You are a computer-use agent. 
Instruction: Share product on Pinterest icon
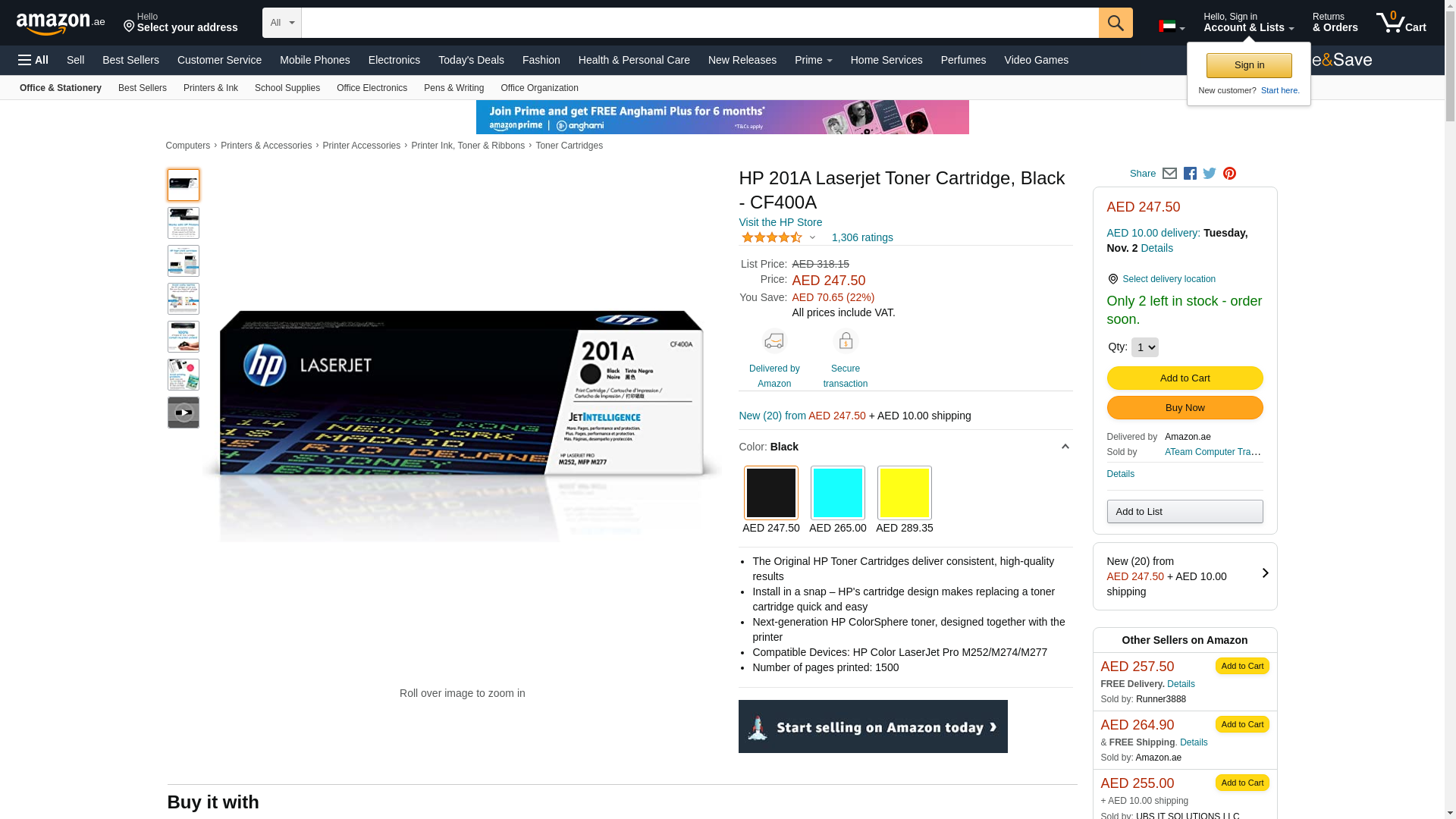[1229, 174]
